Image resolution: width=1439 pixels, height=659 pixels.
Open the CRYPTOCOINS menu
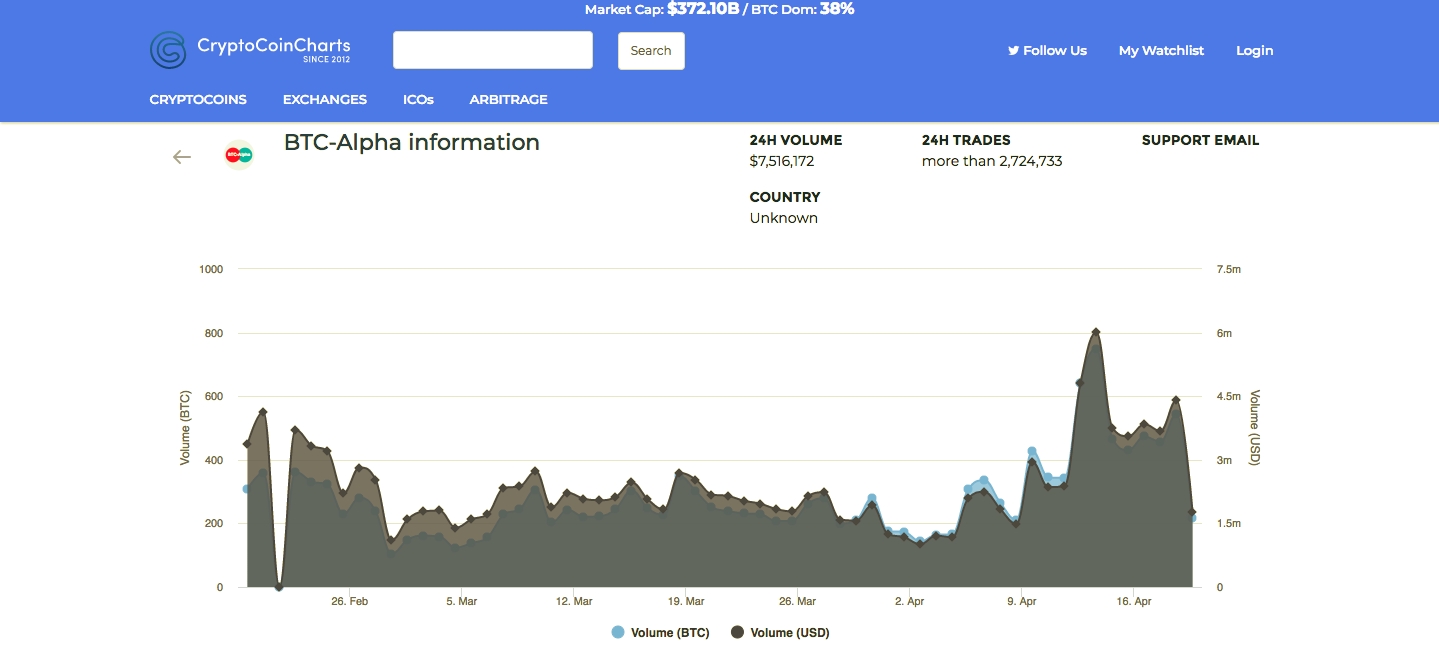(x=198, y=99)
